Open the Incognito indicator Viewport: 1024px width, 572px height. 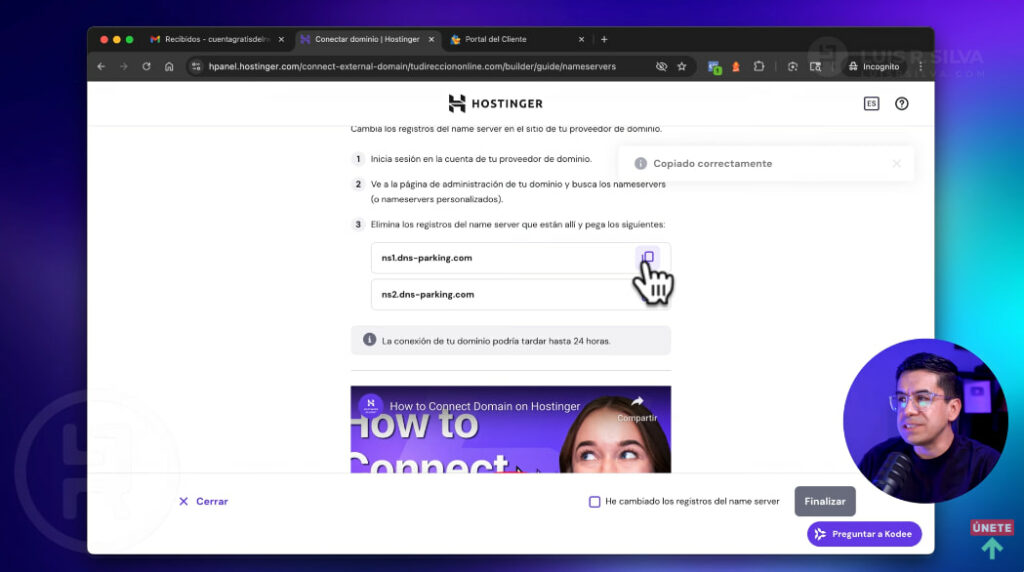click(874, 67)
